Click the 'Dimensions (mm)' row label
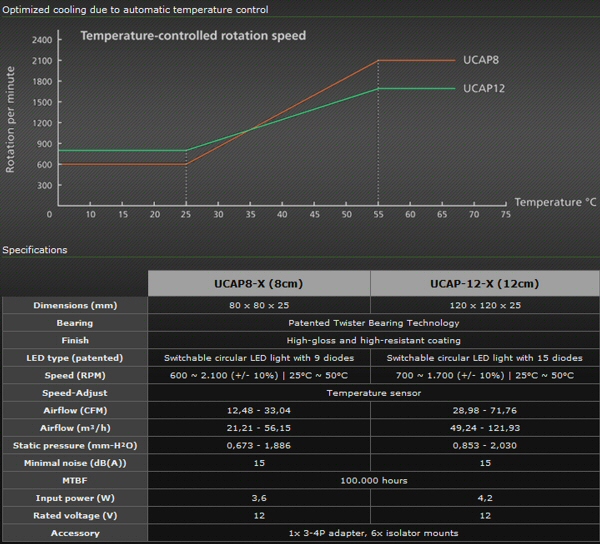The height and width of the screenshot is (544, 600). coord(75,305)
